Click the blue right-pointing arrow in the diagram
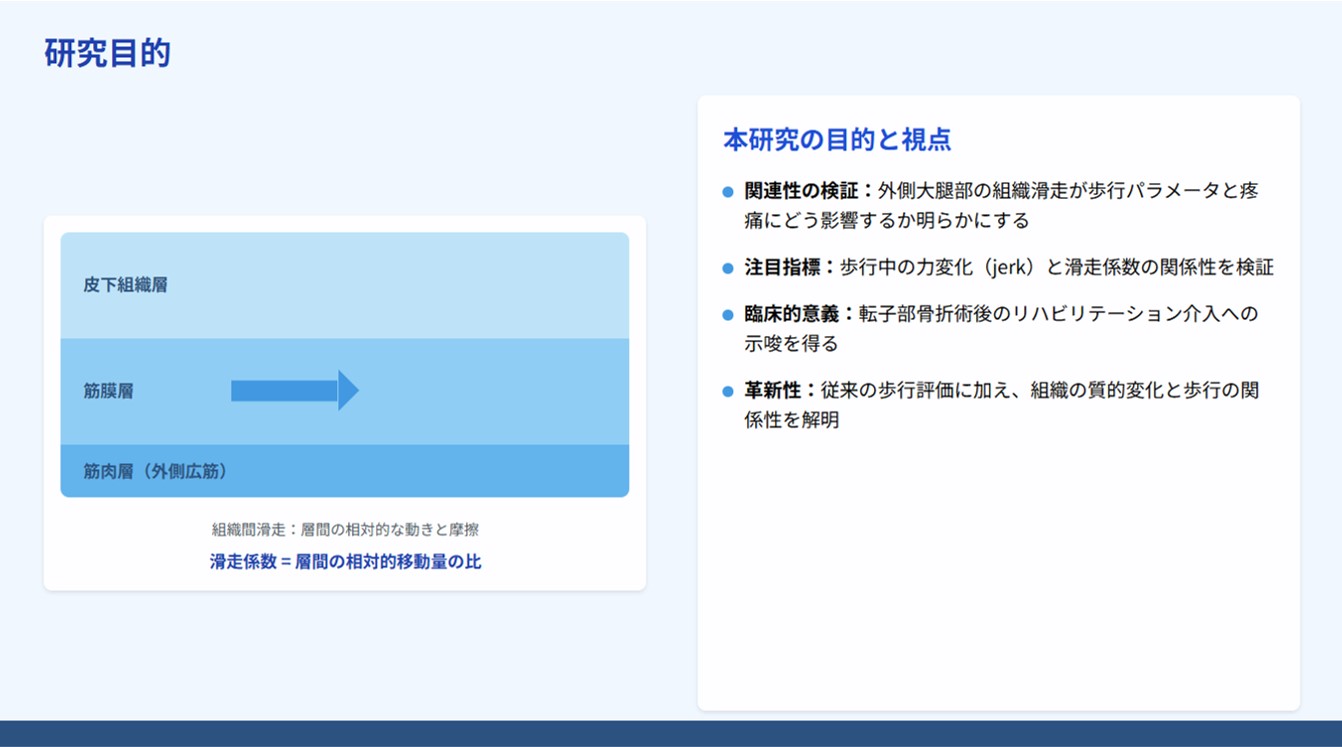Viewport: 1342px width, 747px height. 294,391
